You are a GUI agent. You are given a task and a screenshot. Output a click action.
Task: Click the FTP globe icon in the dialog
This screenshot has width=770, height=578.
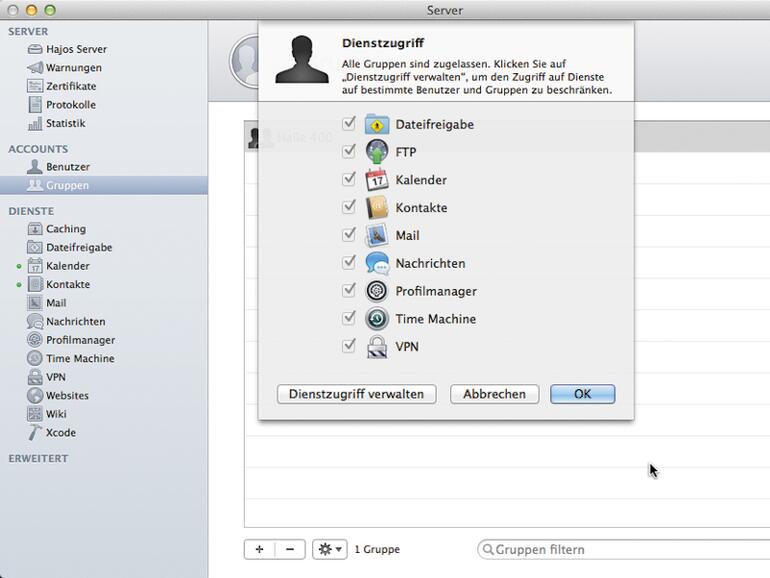coord(377,152)
